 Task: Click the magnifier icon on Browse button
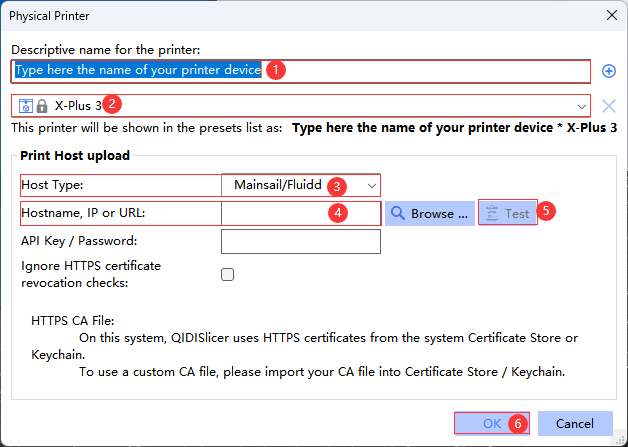point(397,213)
